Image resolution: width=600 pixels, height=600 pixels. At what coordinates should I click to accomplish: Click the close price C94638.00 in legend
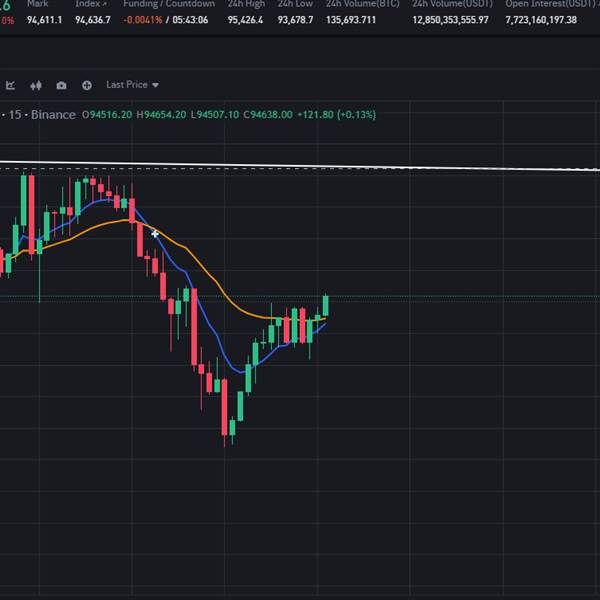coord(268,114)
